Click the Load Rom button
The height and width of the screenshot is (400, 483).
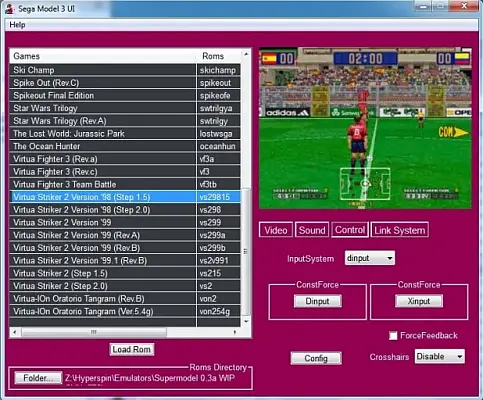point(132,349)
